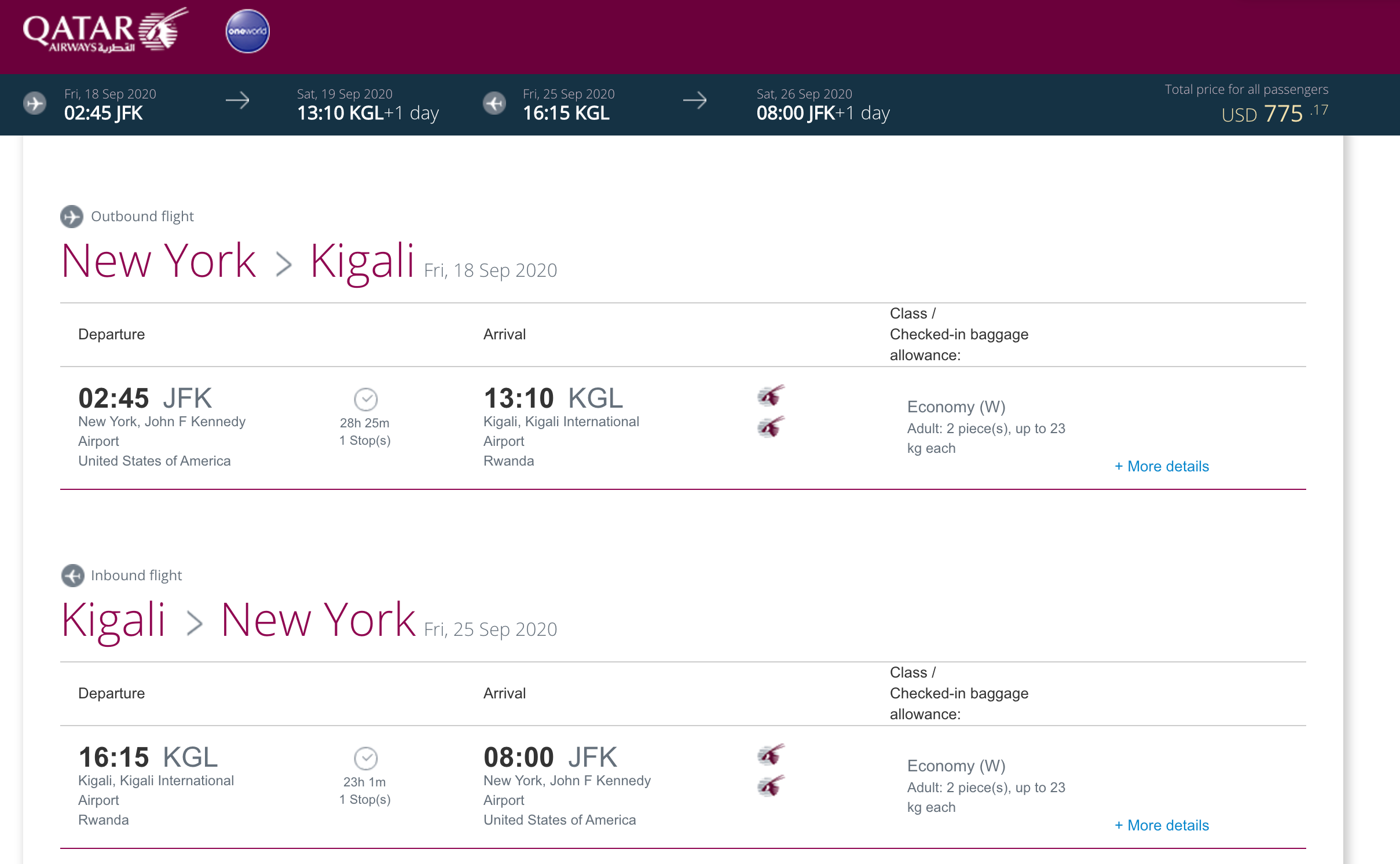Select the 16:15 KGL departure in summary bar
This screenshot has width=1400, height=864.
566,113
